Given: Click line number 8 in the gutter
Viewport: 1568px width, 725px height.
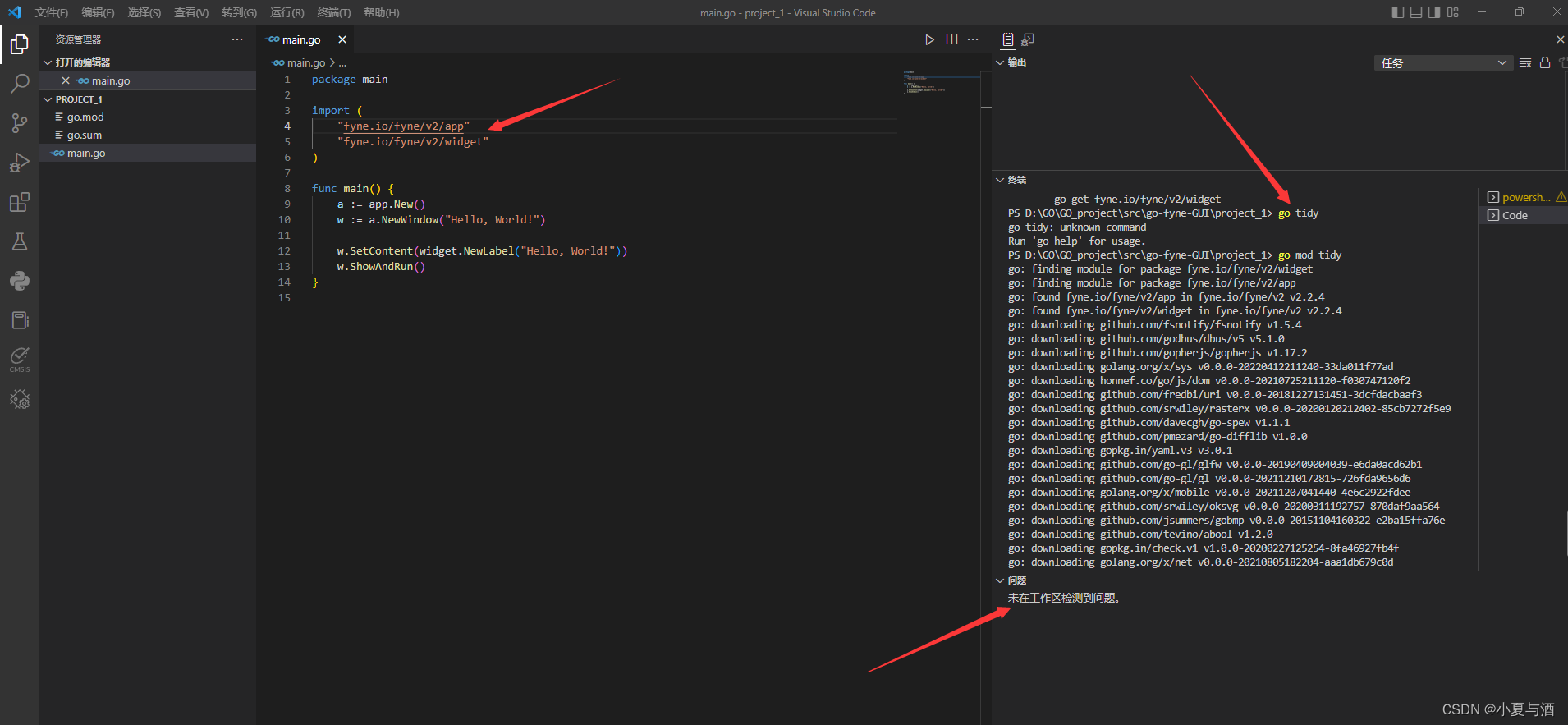Looking at the screenshot, I should pos(287,189).
